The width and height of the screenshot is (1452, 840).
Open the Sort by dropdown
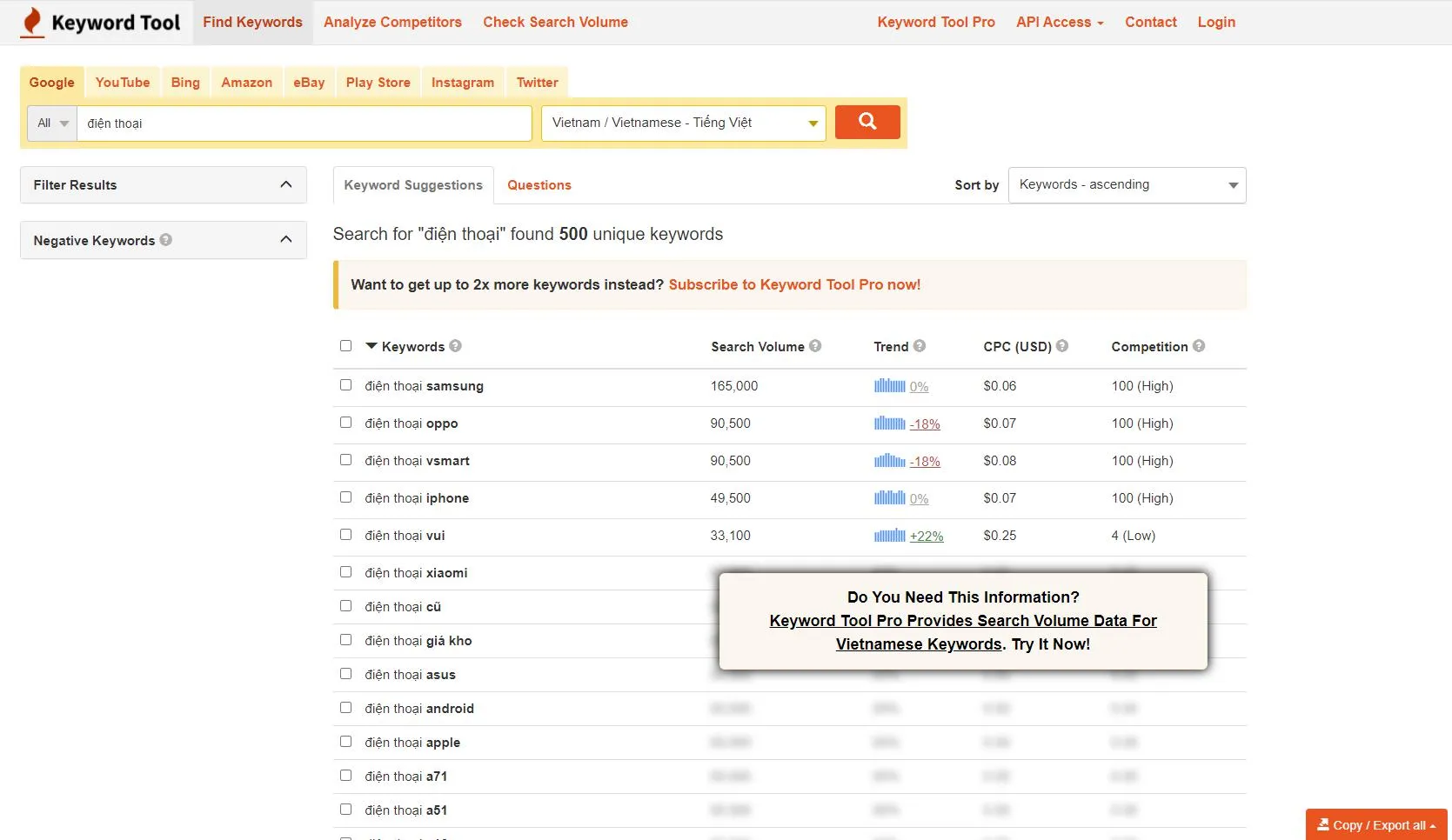(x=1127, y=185)
